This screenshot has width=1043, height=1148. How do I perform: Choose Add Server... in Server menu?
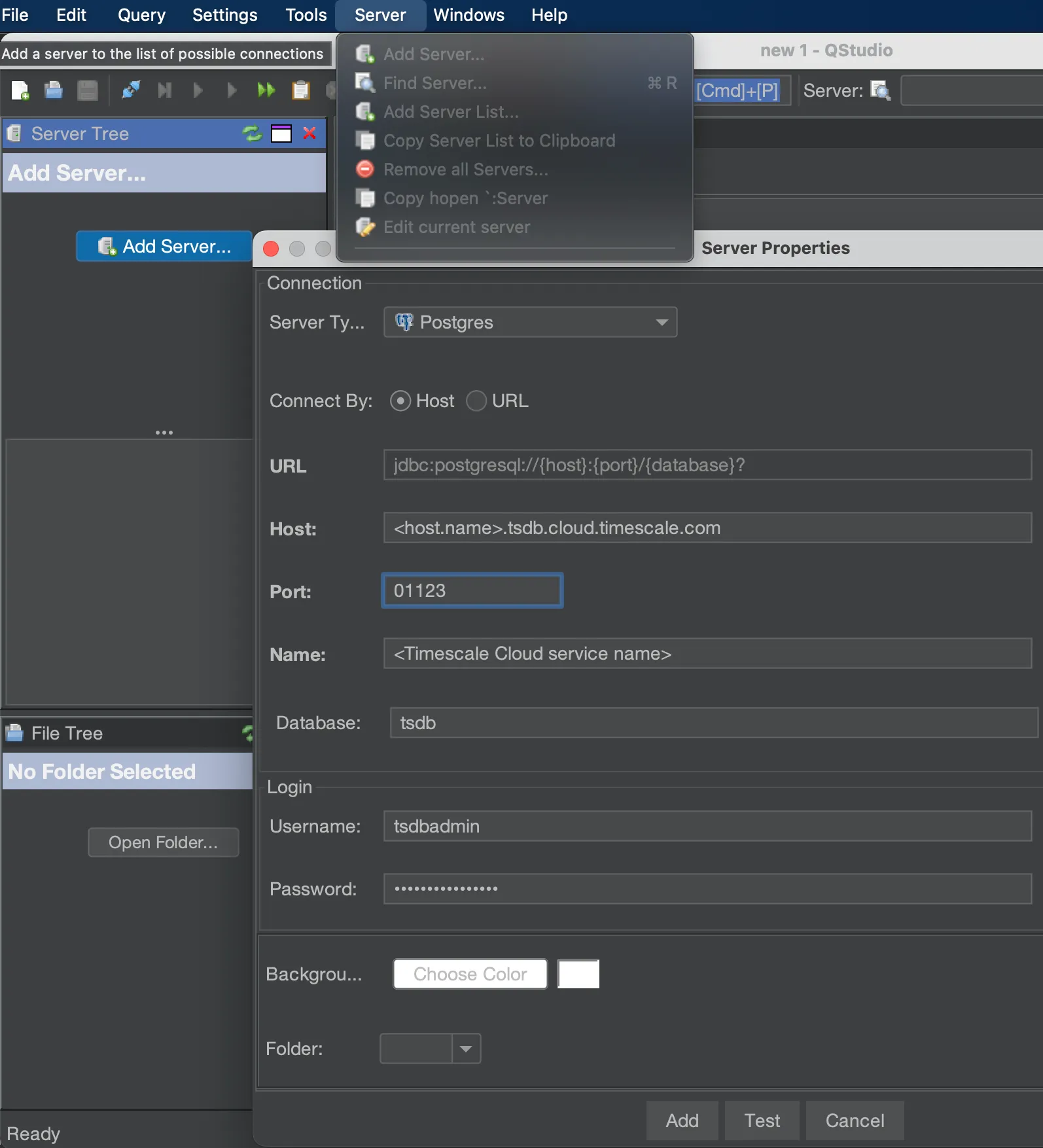(515, 54)
